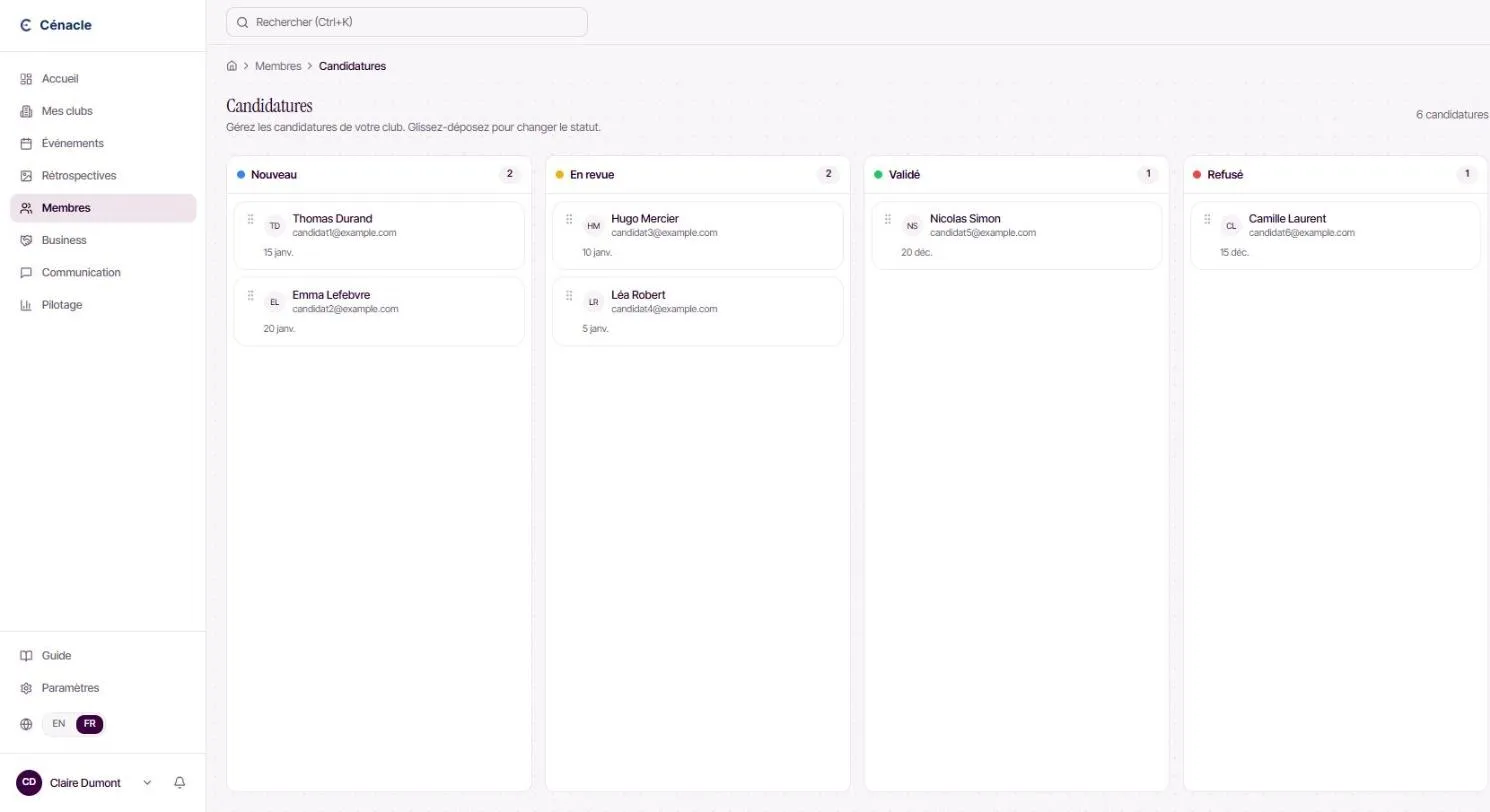
Task: Grab the drag handle on Hugo Mercier card
Action: [569, 219]
